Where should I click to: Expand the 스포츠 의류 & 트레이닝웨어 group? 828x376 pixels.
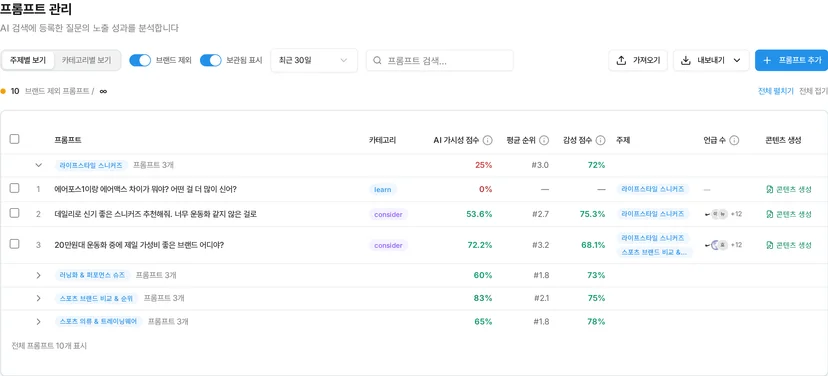tap(38, 322)
